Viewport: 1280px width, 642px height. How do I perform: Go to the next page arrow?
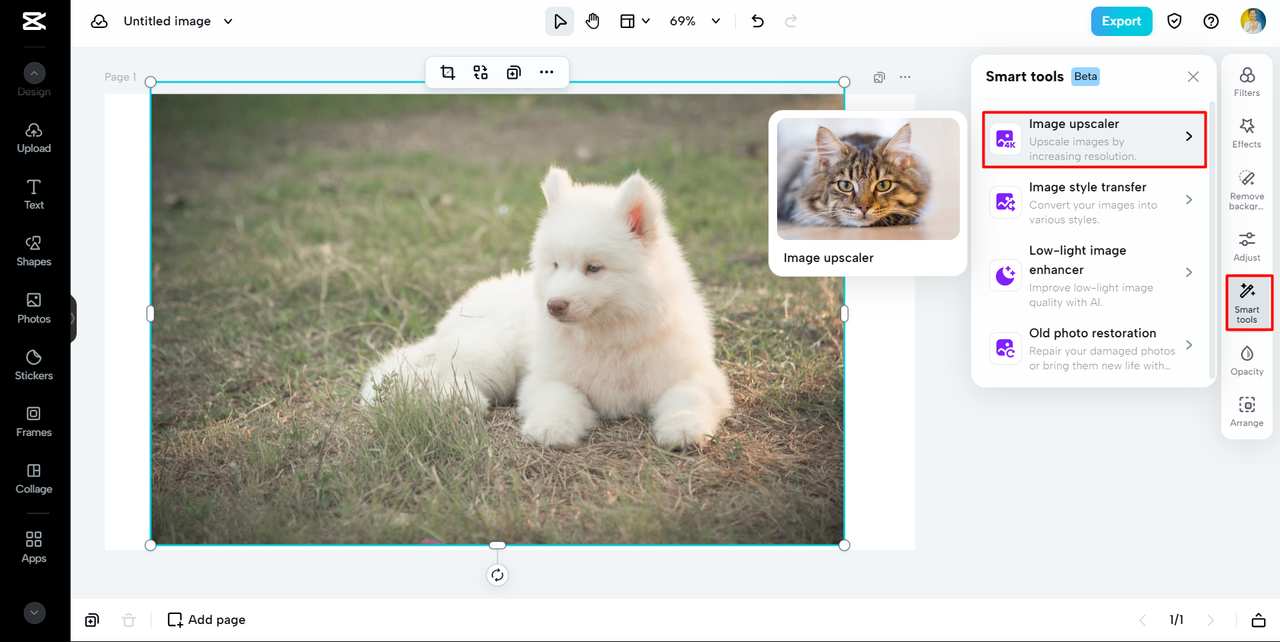[x=1211, y=620]
